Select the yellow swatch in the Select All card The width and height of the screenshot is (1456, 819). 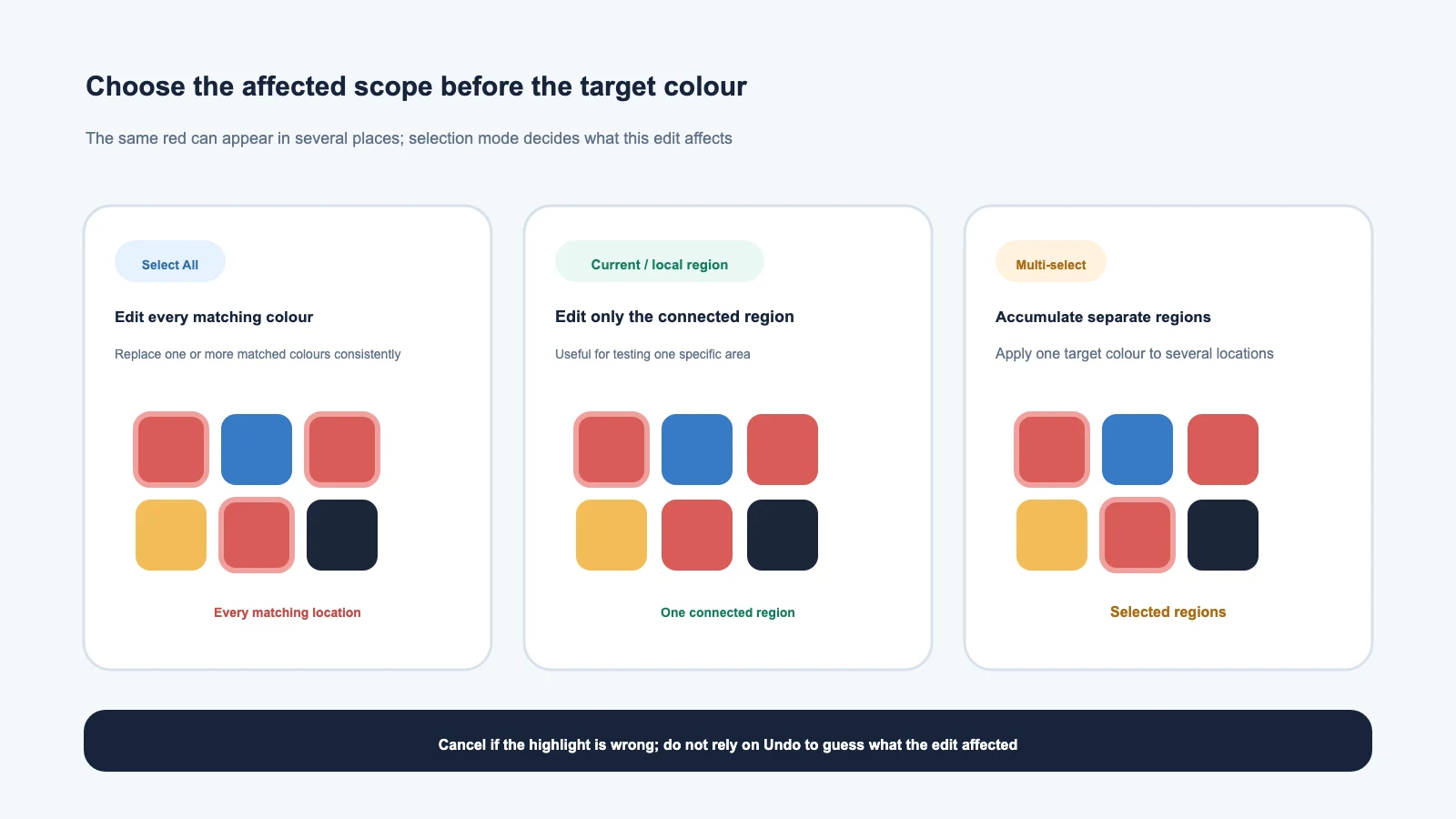(171, 535)
